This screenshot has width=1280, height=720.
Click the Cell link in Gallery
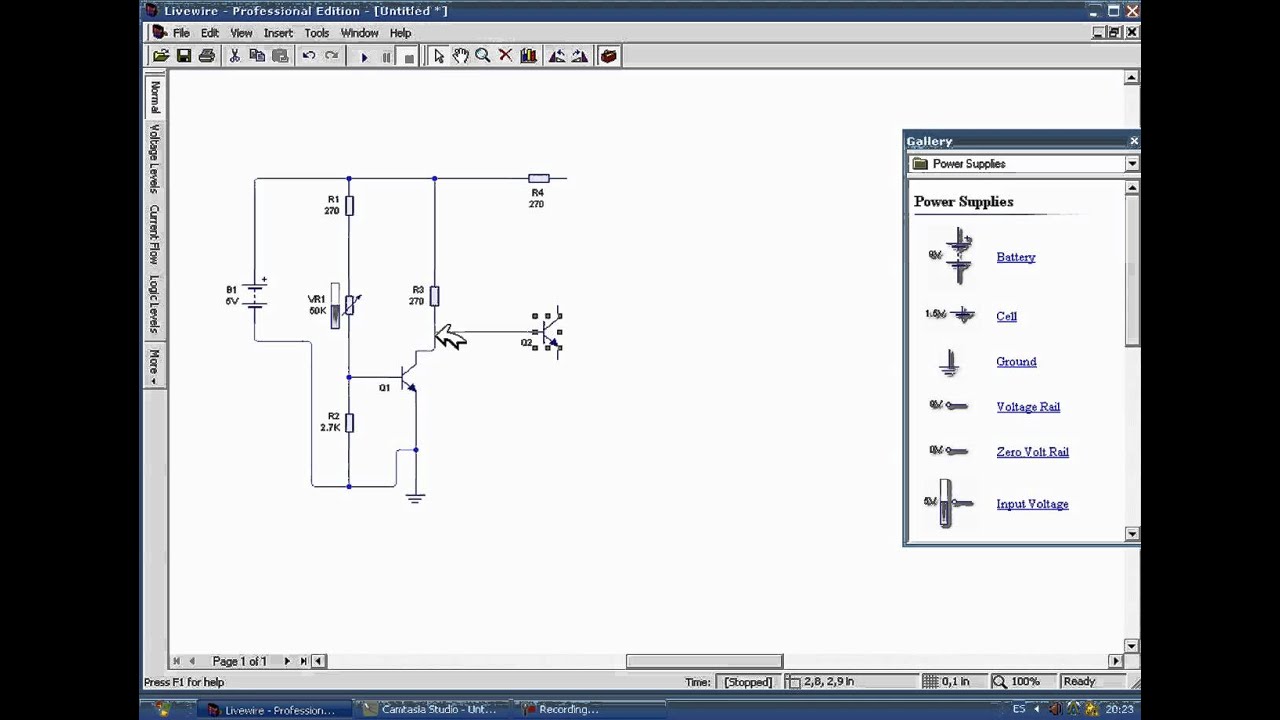[x=1006, y=316]
